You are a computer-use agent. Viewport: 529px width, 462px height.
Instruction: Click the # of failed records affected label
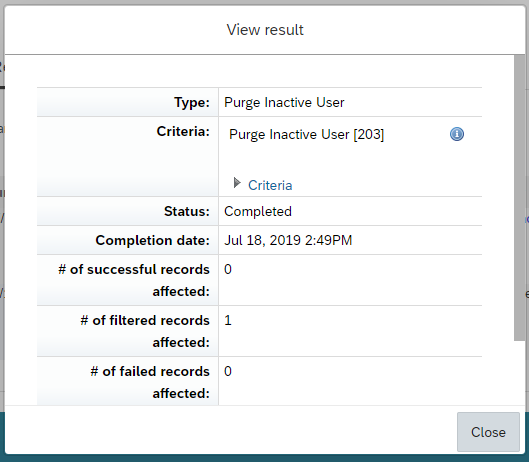pyautogui.click(x=150, y=382)
